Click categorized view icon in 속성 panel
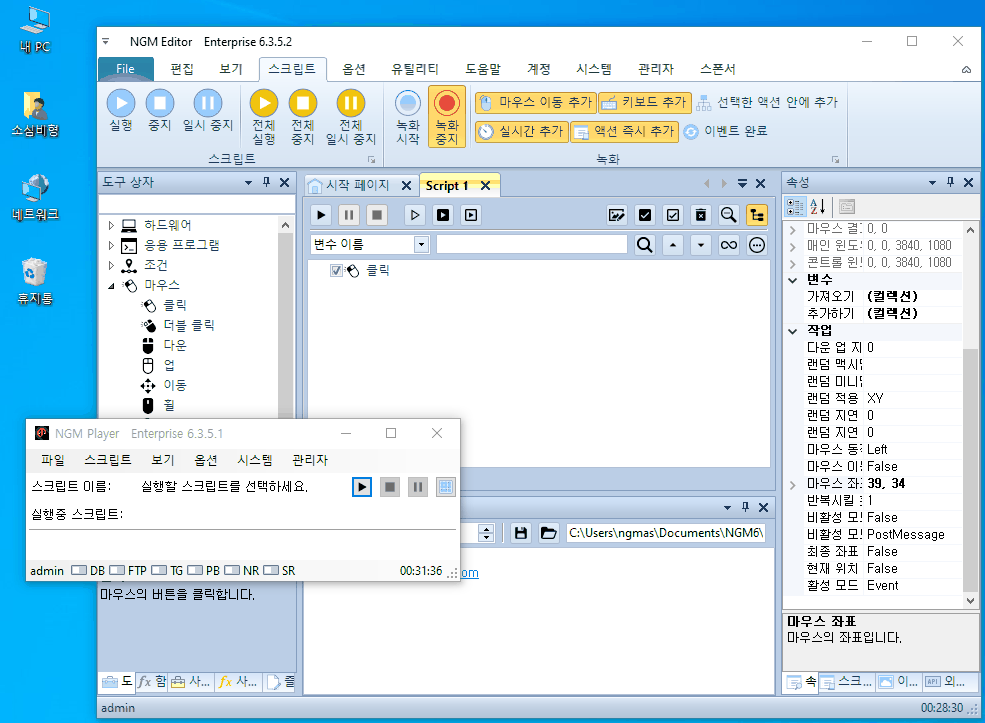Image resolution: width=985 pixels, height=723 pixels. [795, 206]
